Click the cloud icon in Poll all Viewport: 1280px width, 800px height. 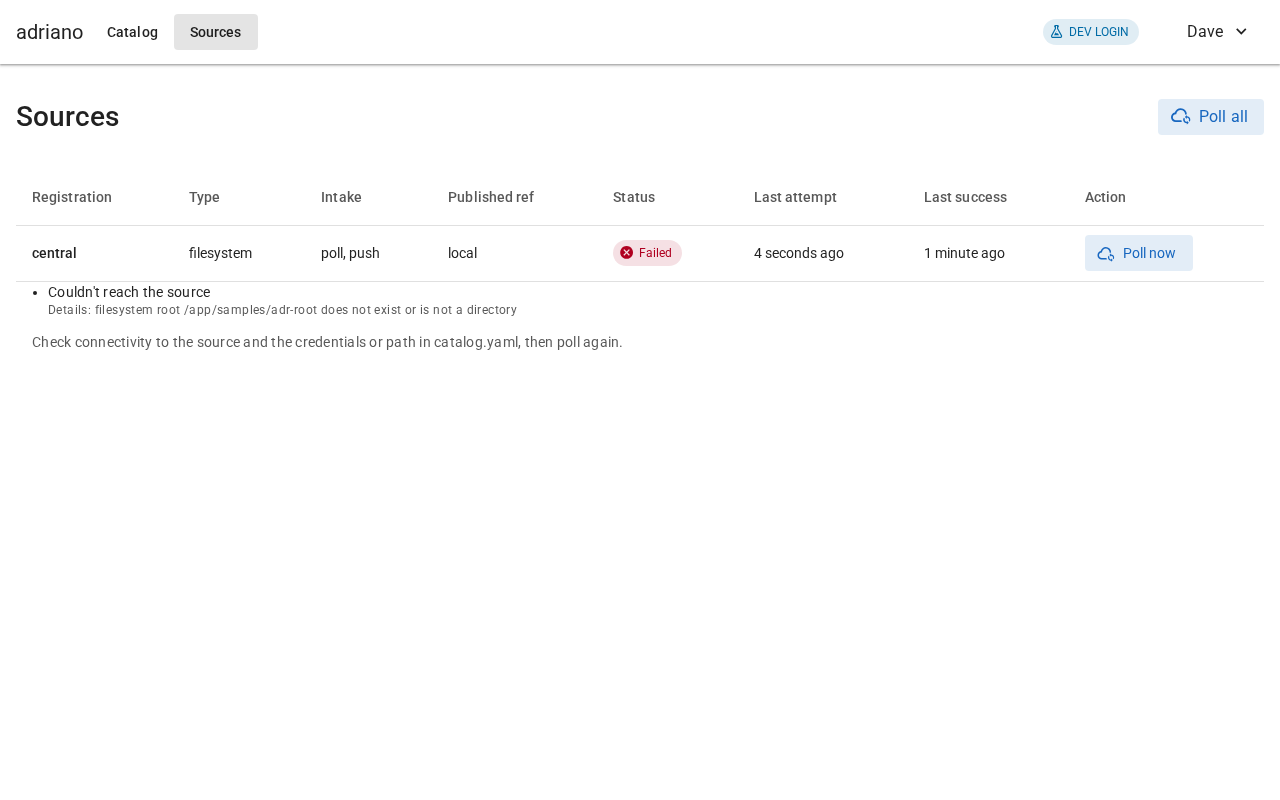pyautogui.click(x=1181, y=117)
